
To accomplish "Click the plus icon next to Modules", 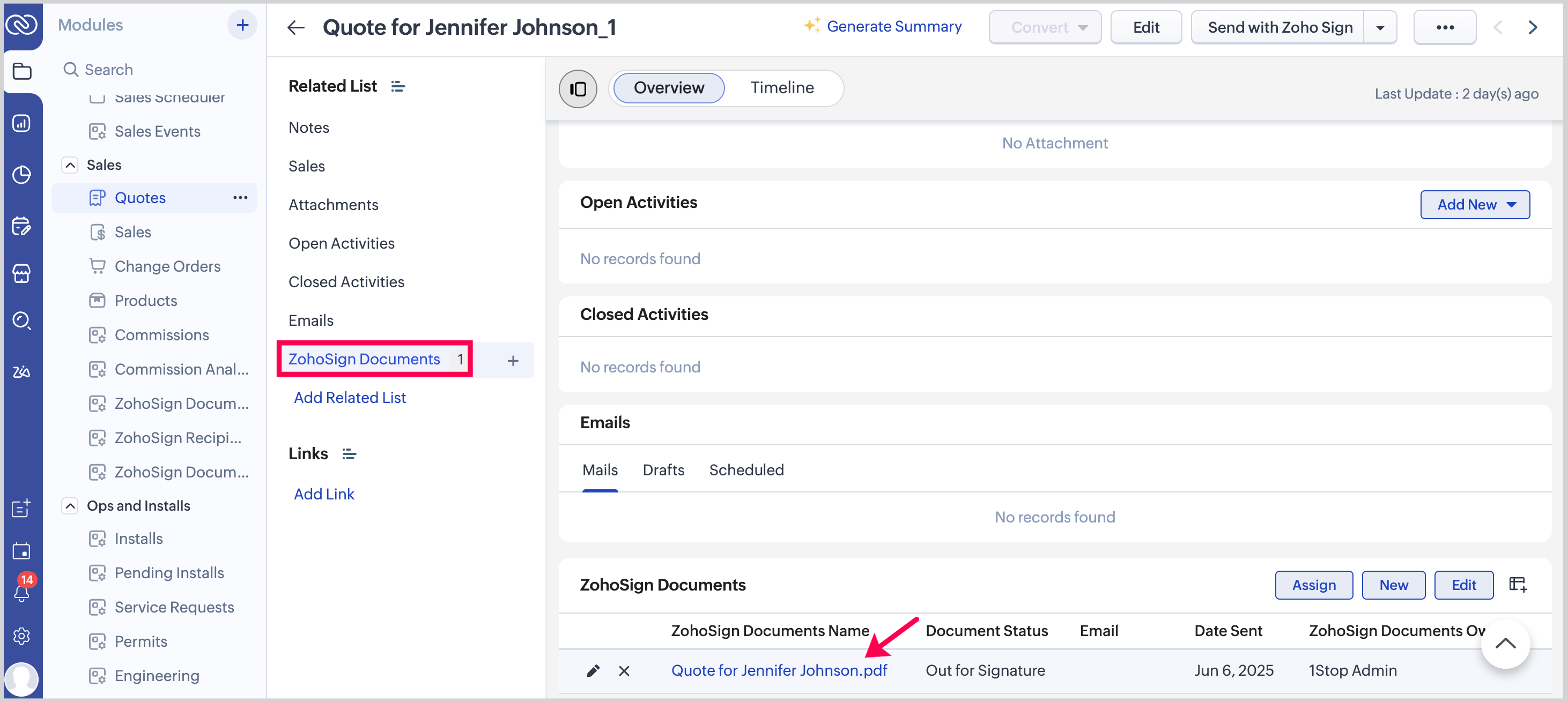I will [x=242, y=25].
